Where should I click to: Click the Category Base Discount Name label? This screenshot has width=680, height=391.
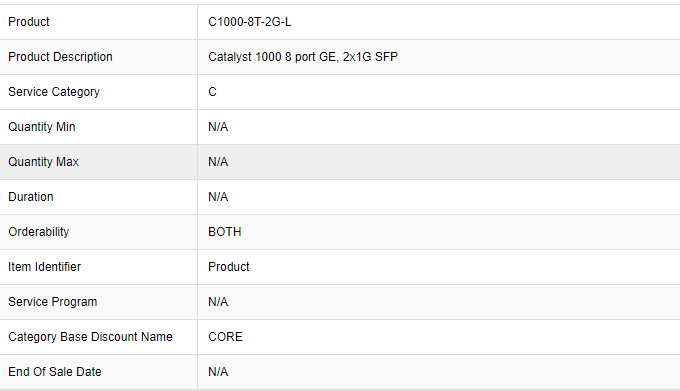pos(91,337)
